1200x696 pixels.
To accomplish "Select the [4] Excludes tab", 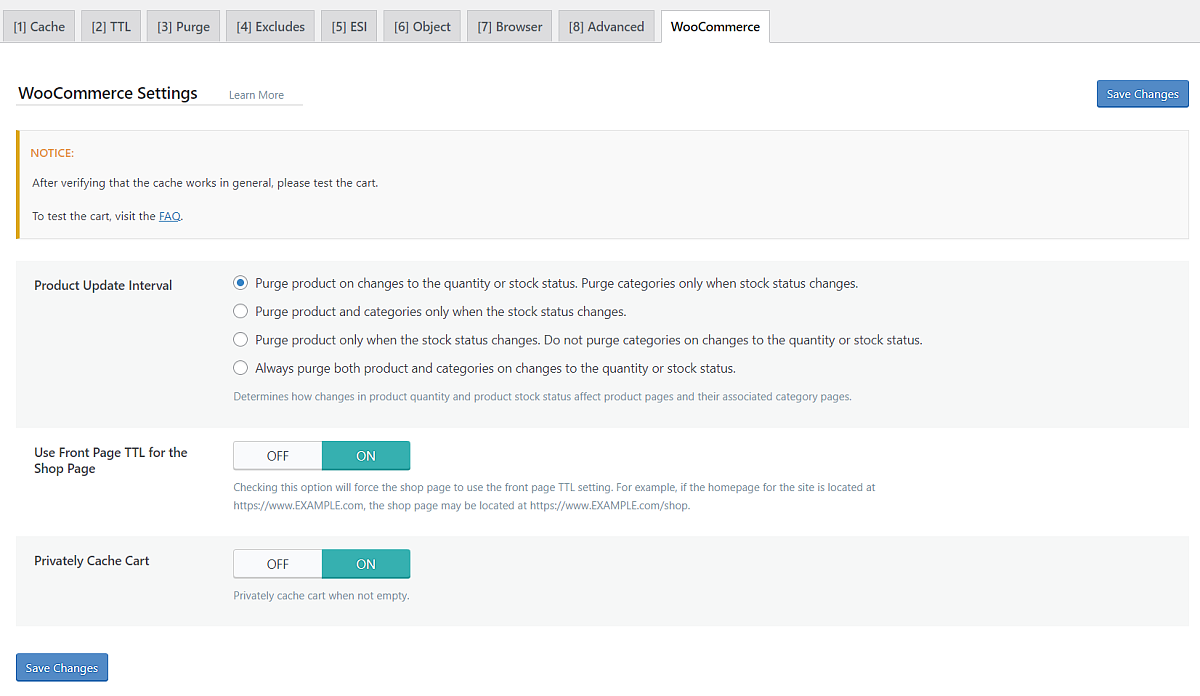I will pyautogui.click(x=271, y=27).
